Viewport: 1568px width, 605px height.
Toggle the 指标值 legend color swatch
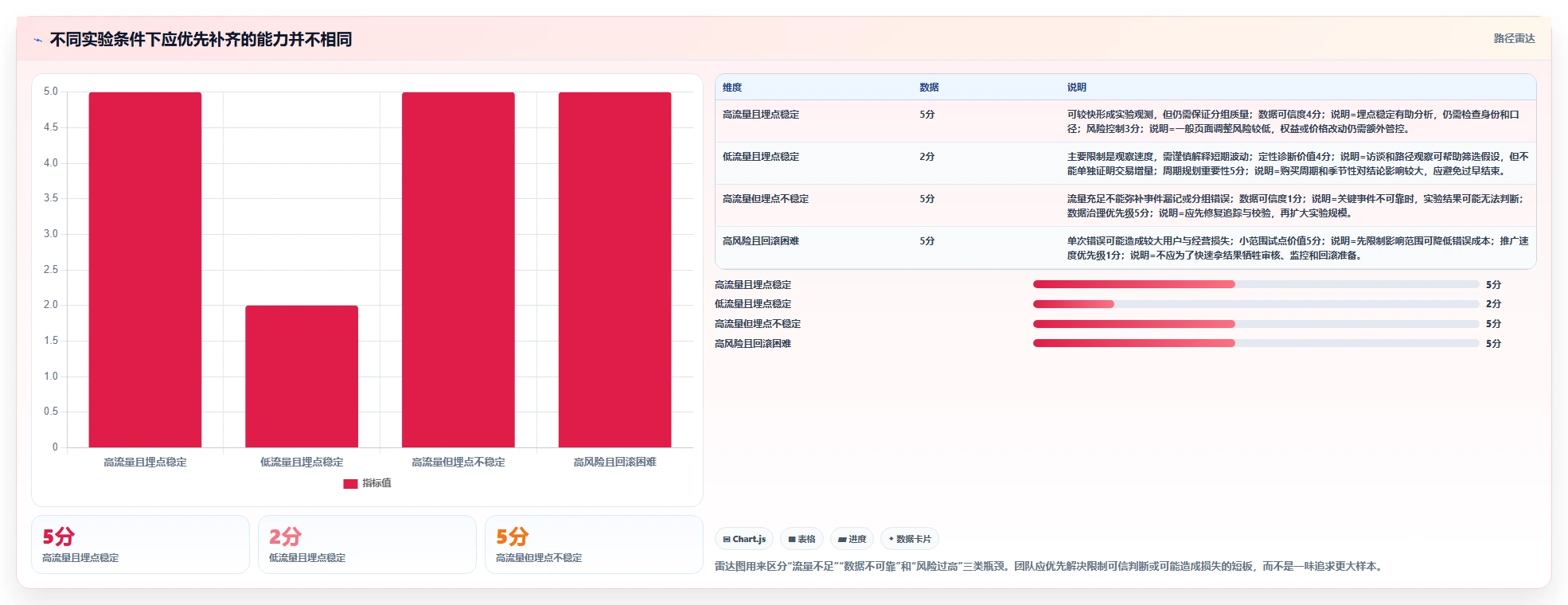[350, 483]
